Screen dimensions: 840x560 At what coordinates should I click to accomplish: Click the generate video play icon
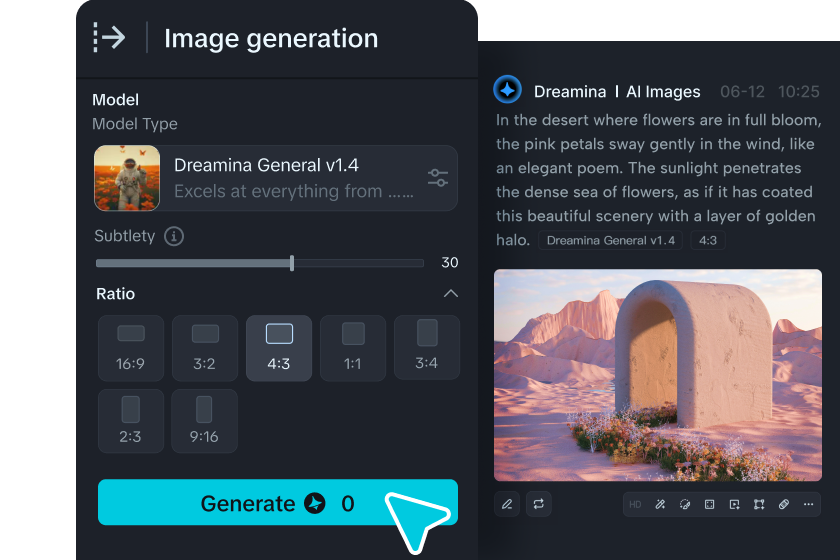click(734, 504)
